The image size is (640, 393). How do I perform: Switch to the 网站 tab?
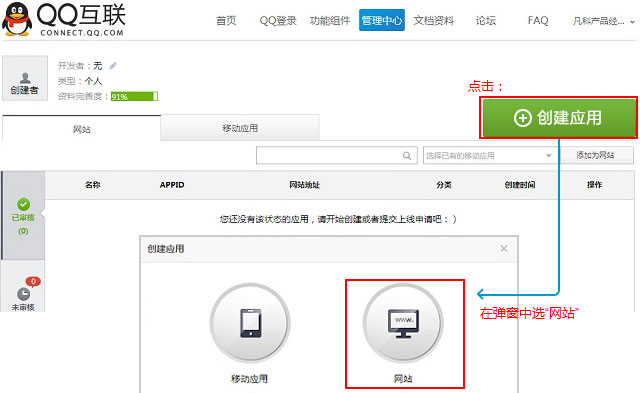click(82, 129)
